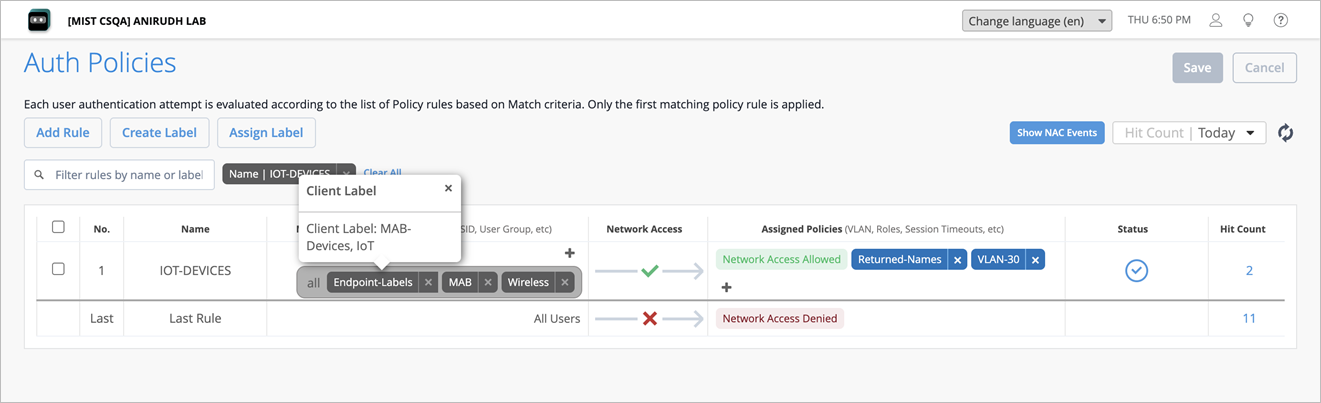This screenshot has width=1321, height=403.
Task: Click the Mist robot logo icon
Action: (x=39, y=20)
